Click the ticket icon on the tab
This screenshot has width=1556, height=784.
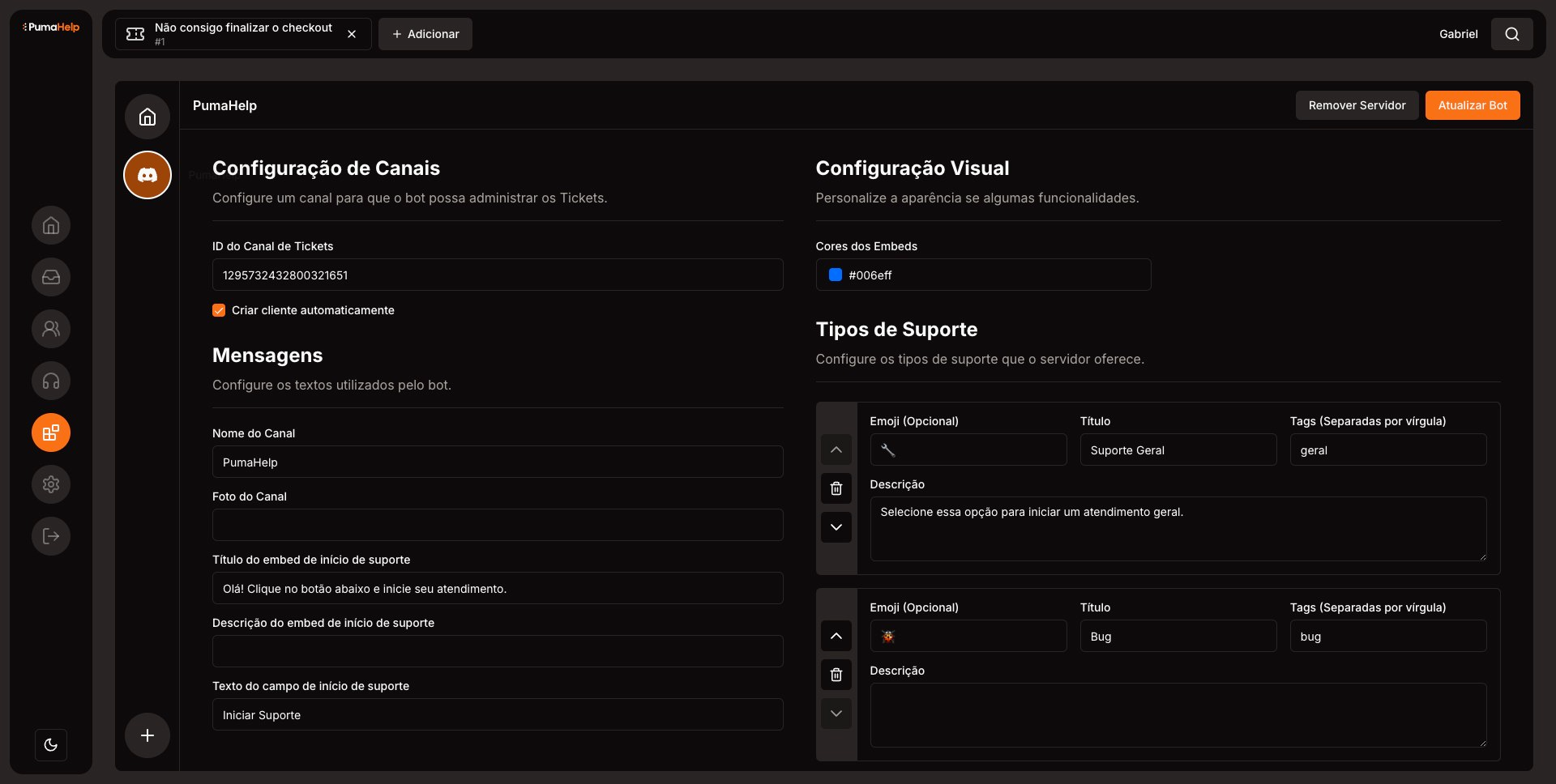coord(135,34)
